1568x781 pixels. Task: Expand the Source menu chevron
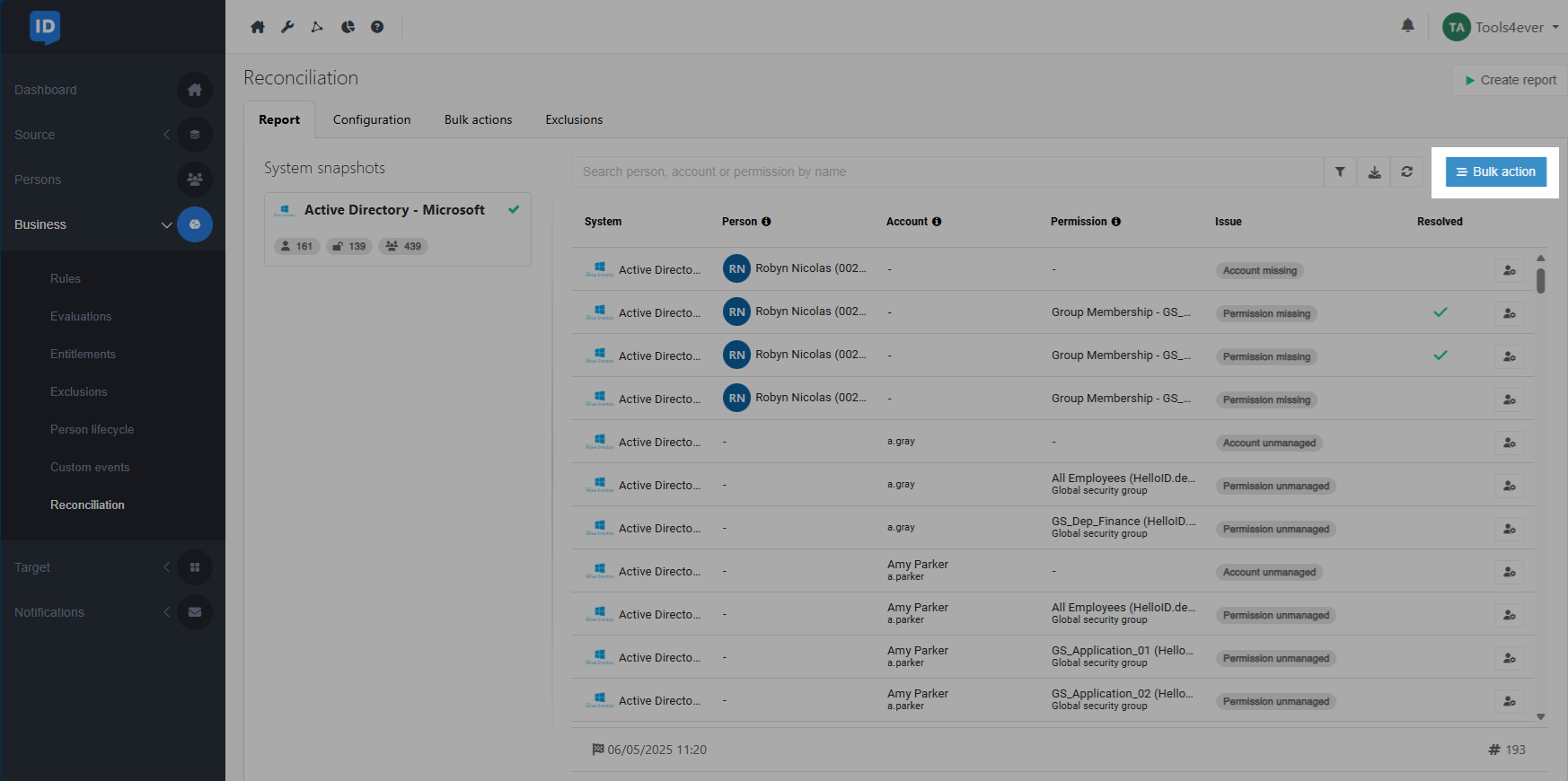[x=166, y=135]
